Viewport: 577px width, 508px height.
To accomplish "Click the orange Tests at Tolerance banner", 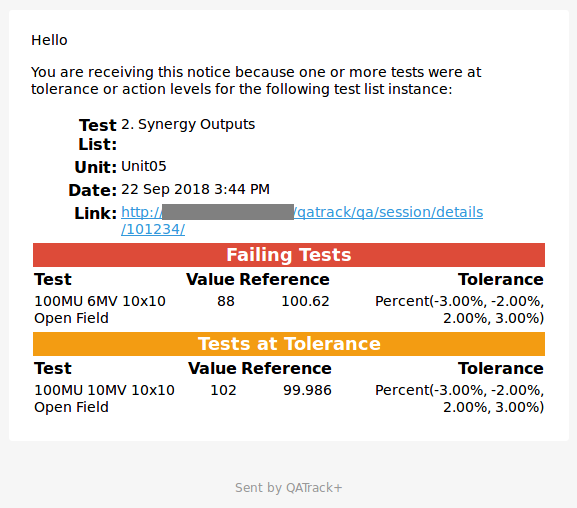I will [289, 344].
